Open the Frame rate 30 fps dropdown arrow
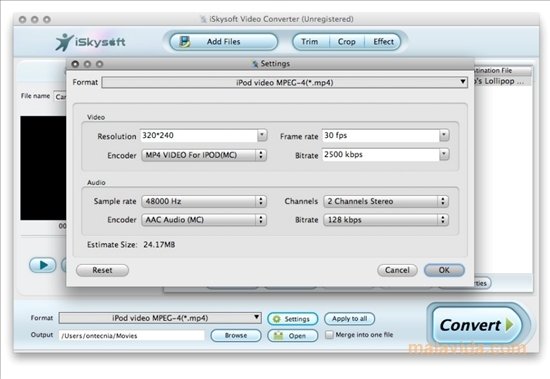 444,135
